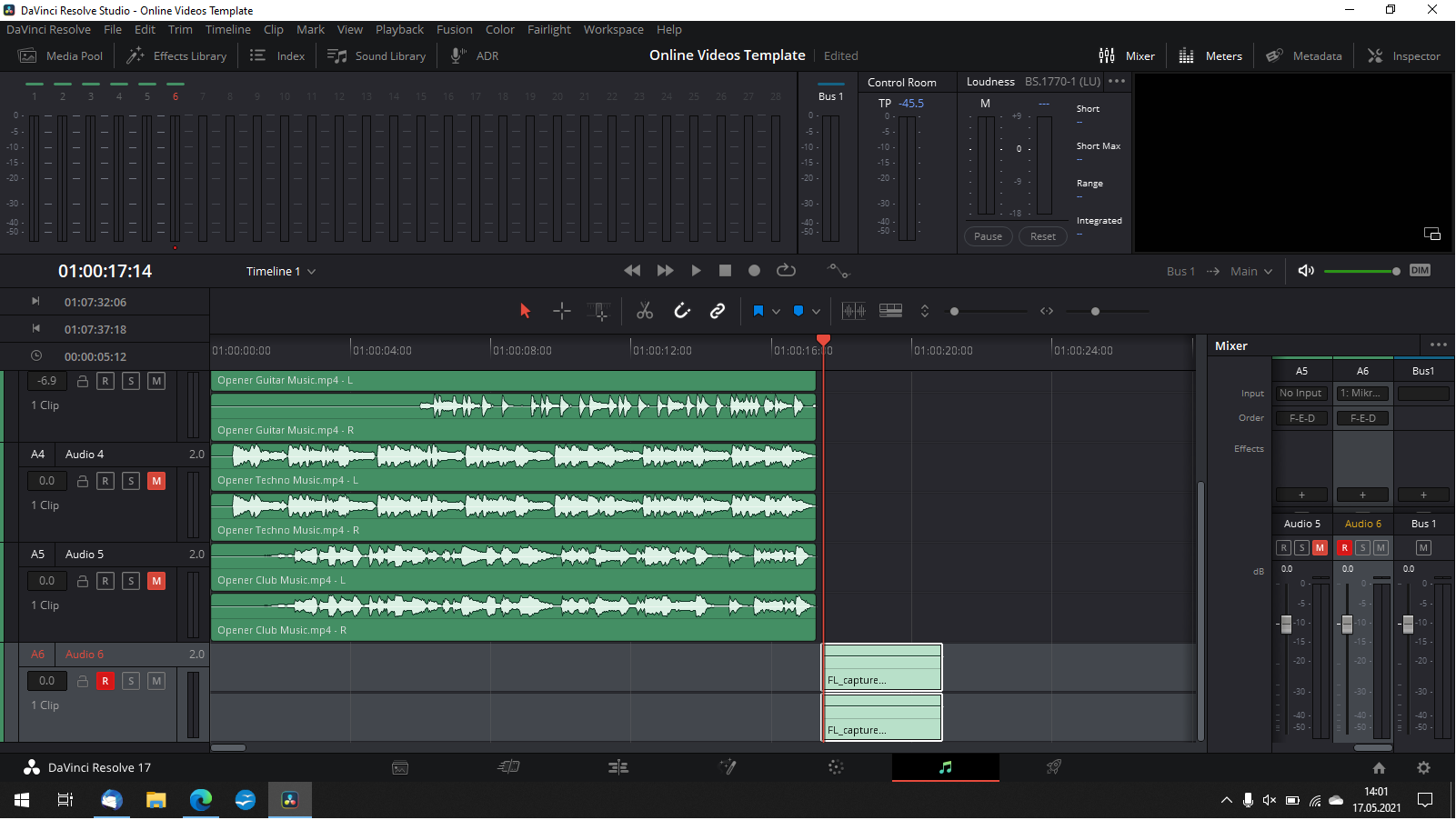Open A6 input selector 1: Mikr...
The height and width of the screenshot is (820, 1456).
coord(1362,394)
